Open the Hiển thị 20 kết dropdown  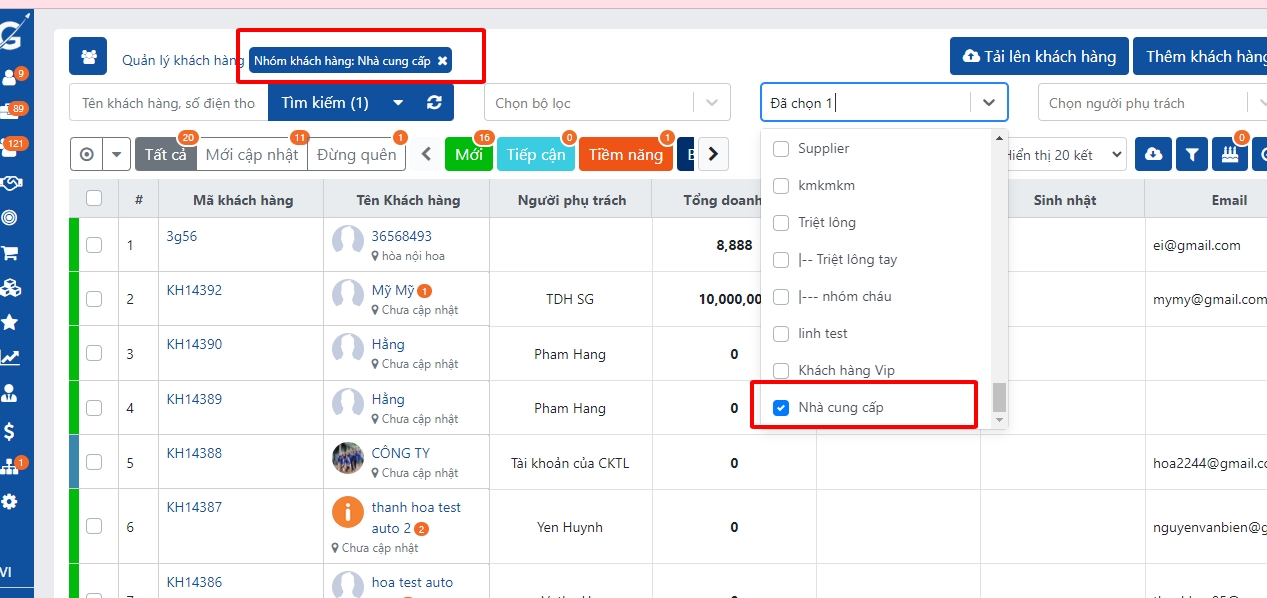(1062, 155)
